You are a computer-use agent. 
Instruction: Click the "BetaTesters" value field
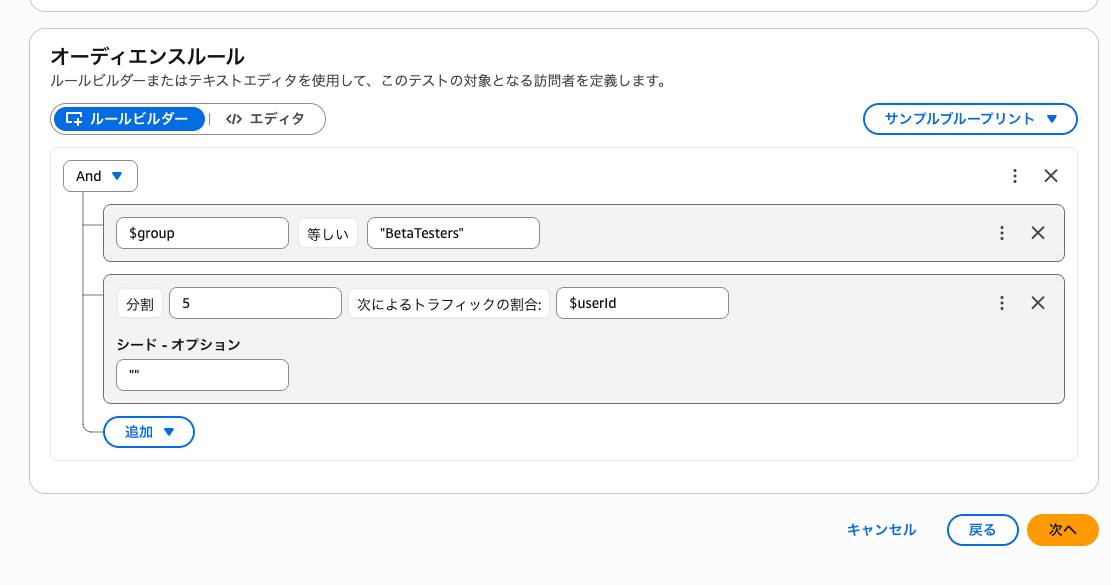tap(453, 233)
